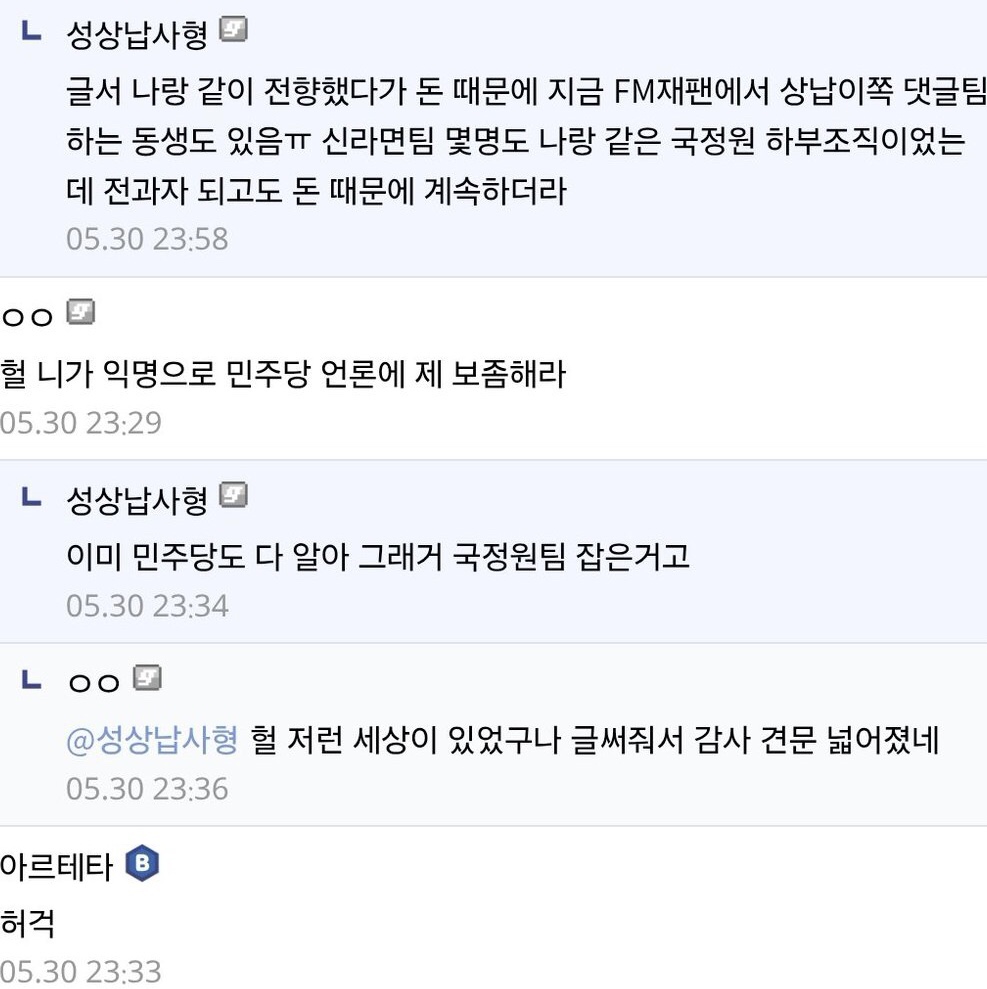Click the reply arrow icon on the 23:58 reply
The height and width of the screenshot is (989, 987).
click(31, 32)
